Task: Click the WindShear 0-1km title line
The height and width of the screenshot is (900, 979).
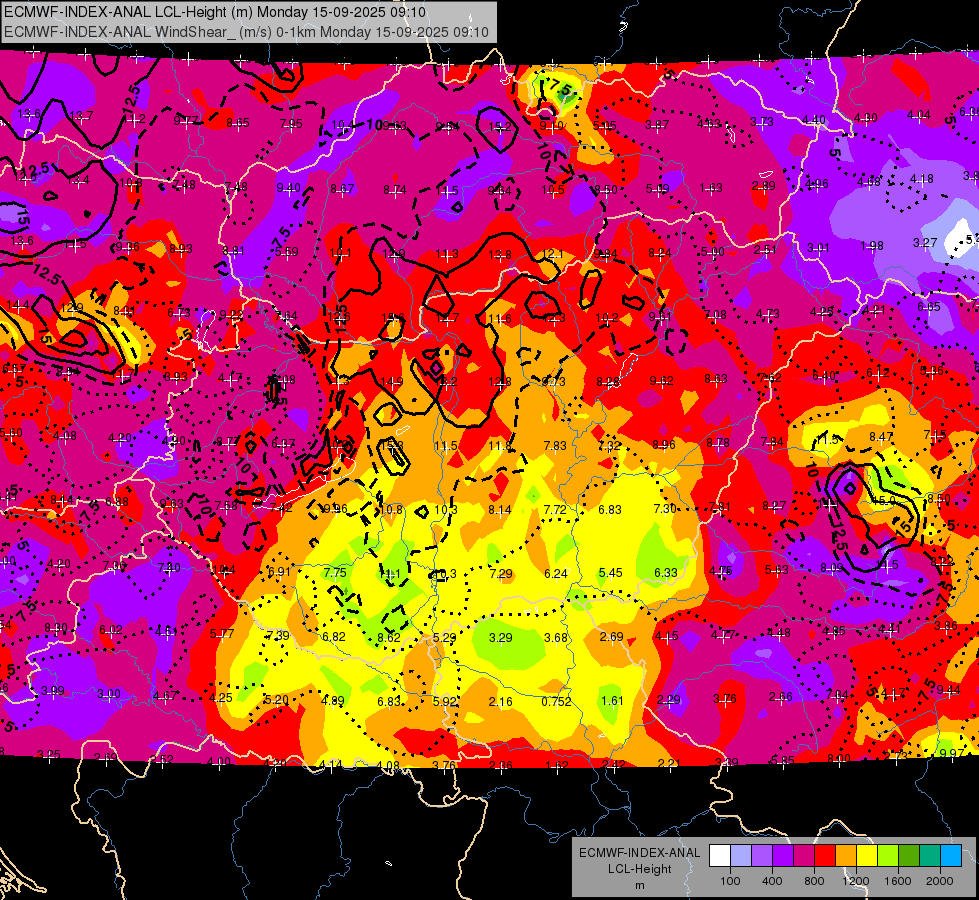Action: point(246,32)
